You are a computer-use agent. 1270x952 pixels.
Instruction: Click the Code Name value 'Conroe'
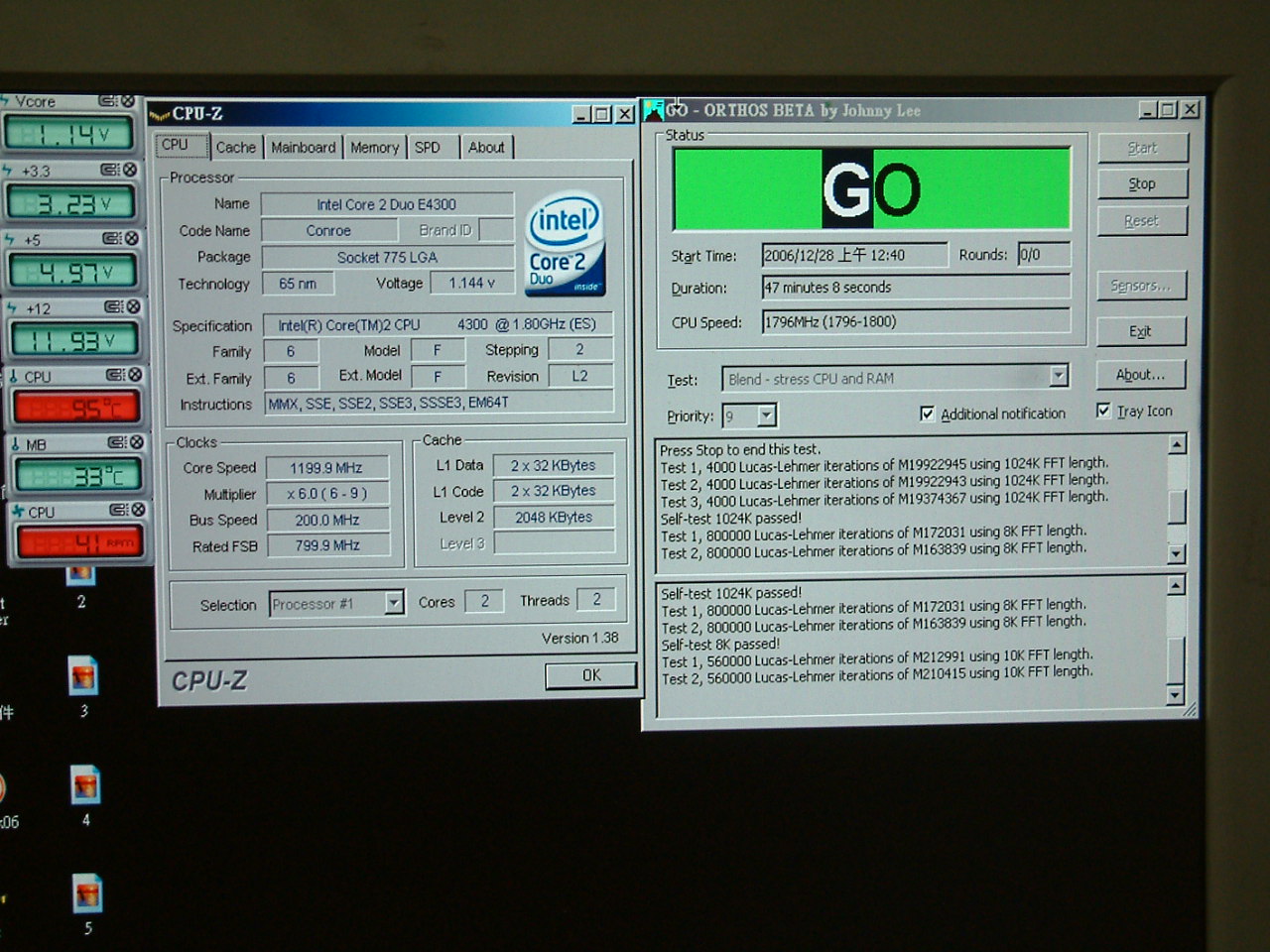click(x=328, y=230)
